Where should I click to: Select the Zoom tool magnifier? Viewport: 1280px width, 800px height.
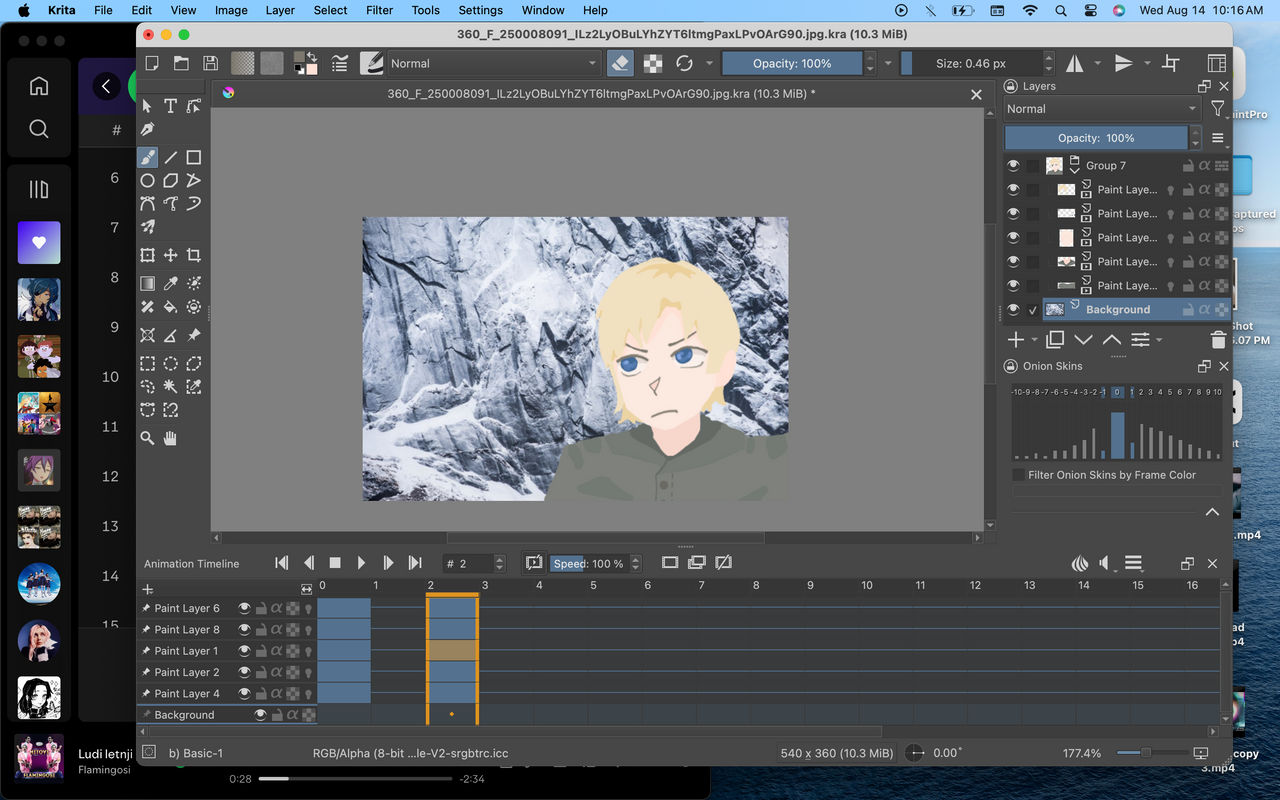147,438
